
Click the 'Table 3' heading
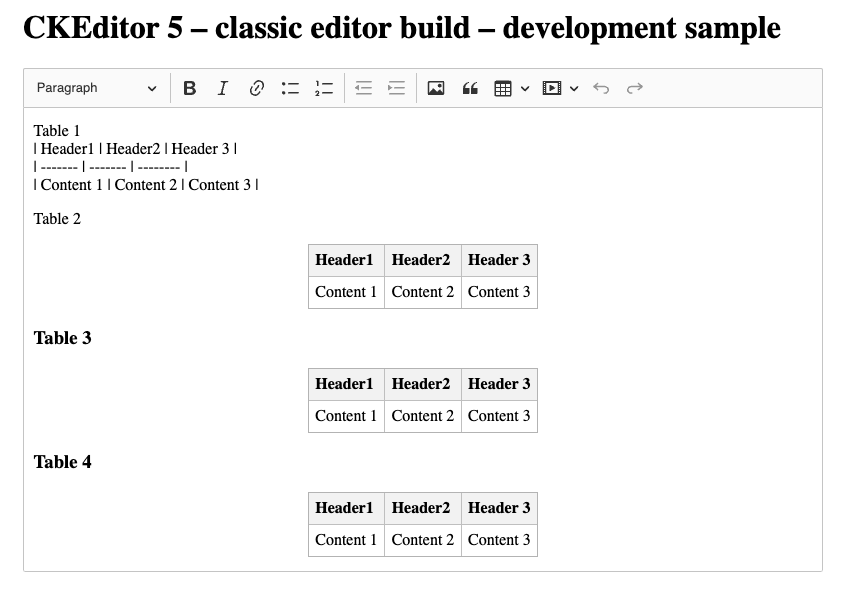(63, 338)
